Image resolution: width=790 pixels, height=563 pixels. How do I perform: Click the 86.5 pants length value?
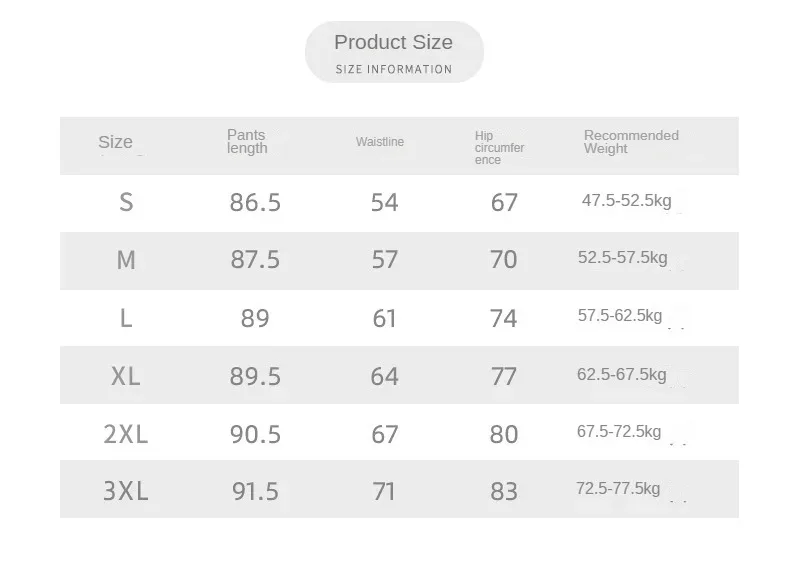(255, 203)
